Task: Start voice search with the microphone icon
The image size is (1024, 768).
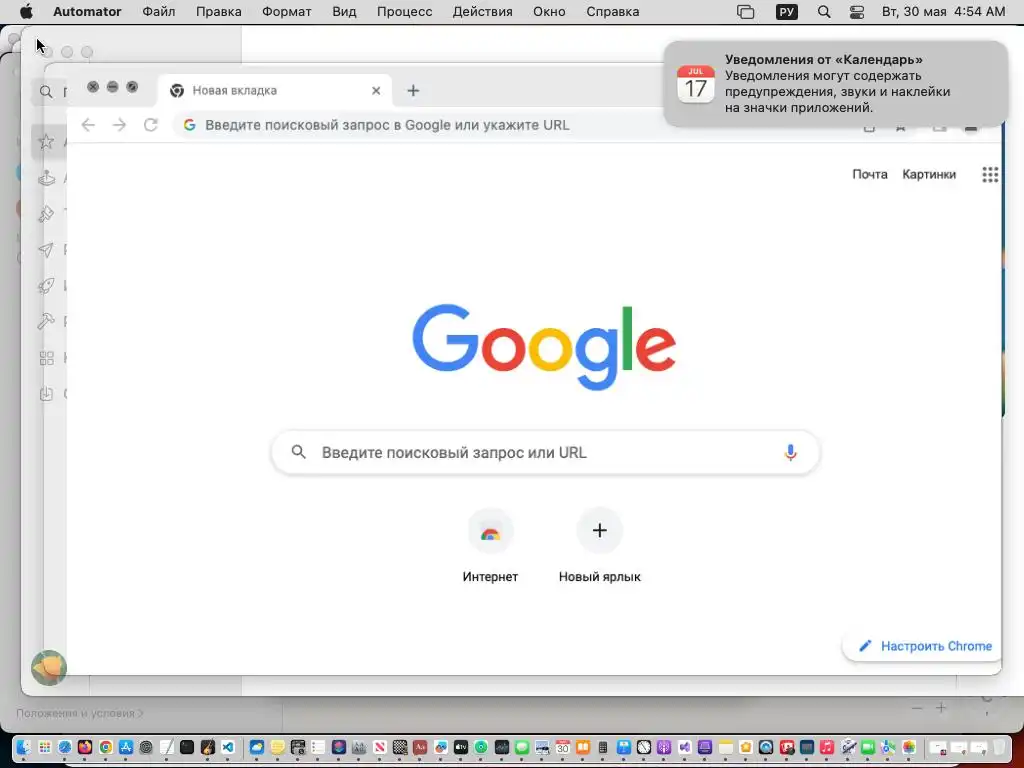Action: [790, 453]
